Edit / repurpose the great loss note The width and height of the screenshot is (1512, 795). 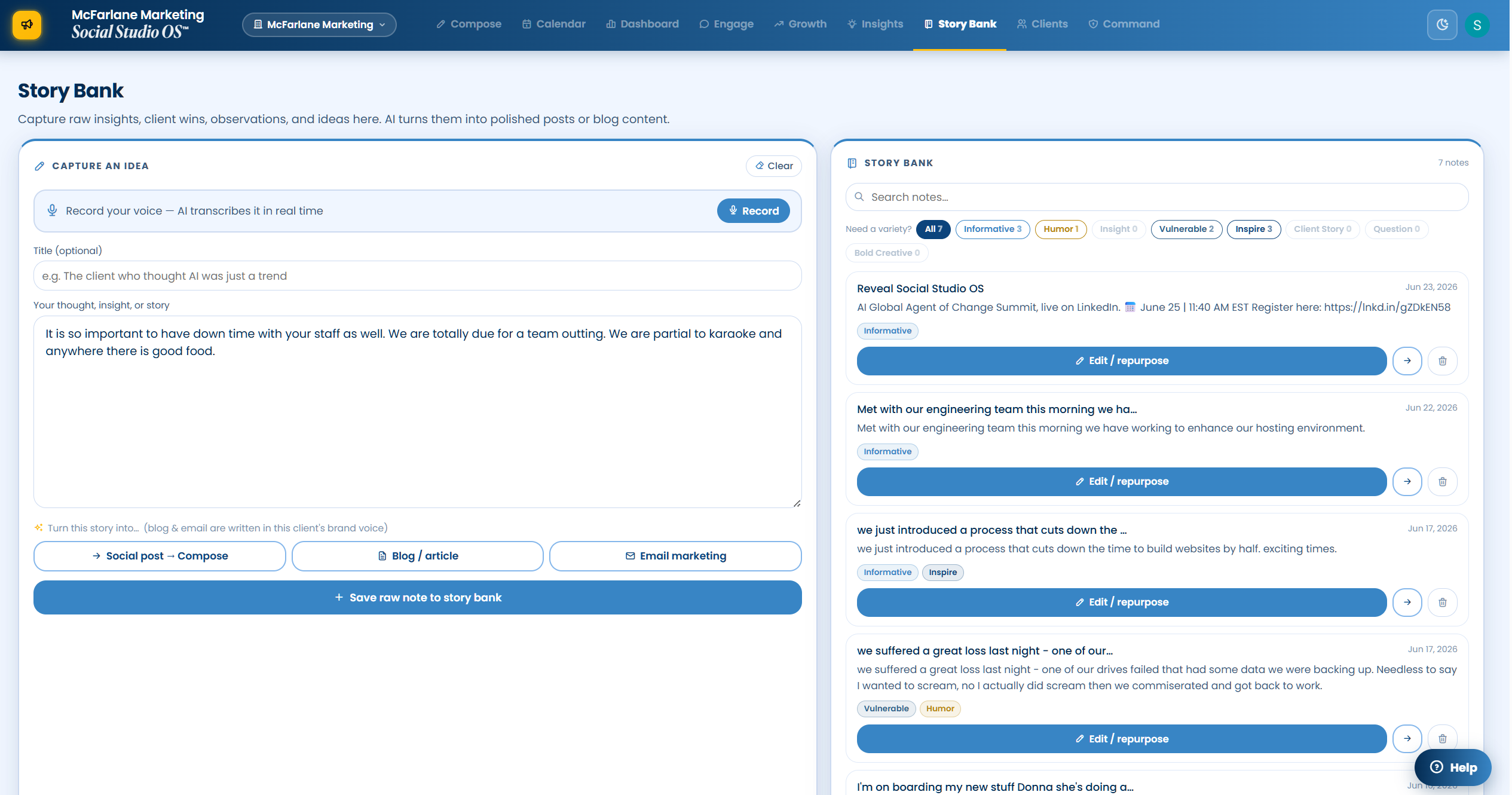[x=1121, y=739]
